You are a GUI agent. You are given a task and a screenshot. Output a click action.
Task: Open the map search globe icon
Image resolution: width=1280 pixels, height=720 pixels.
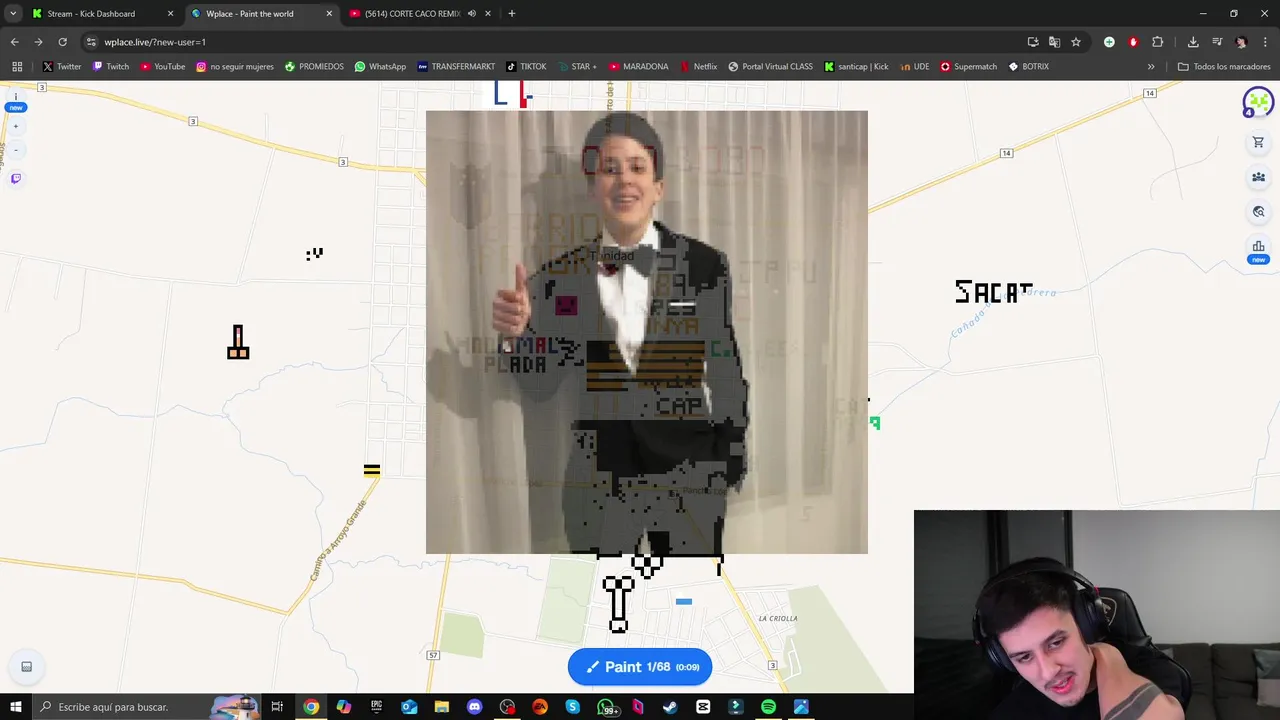[1258, 212]
